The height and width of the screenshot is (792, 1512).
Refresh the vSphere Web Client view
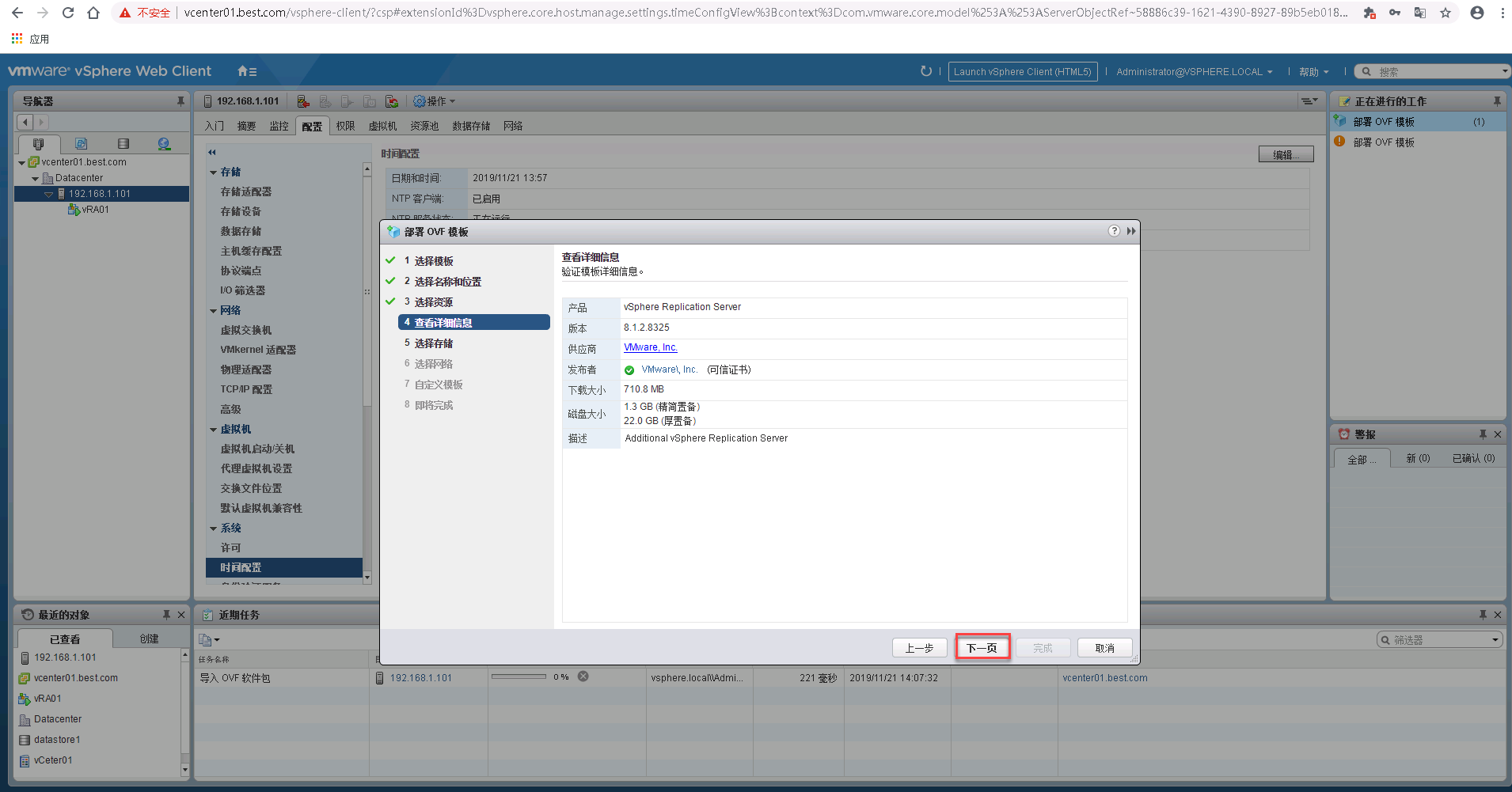tap(925, 71)
